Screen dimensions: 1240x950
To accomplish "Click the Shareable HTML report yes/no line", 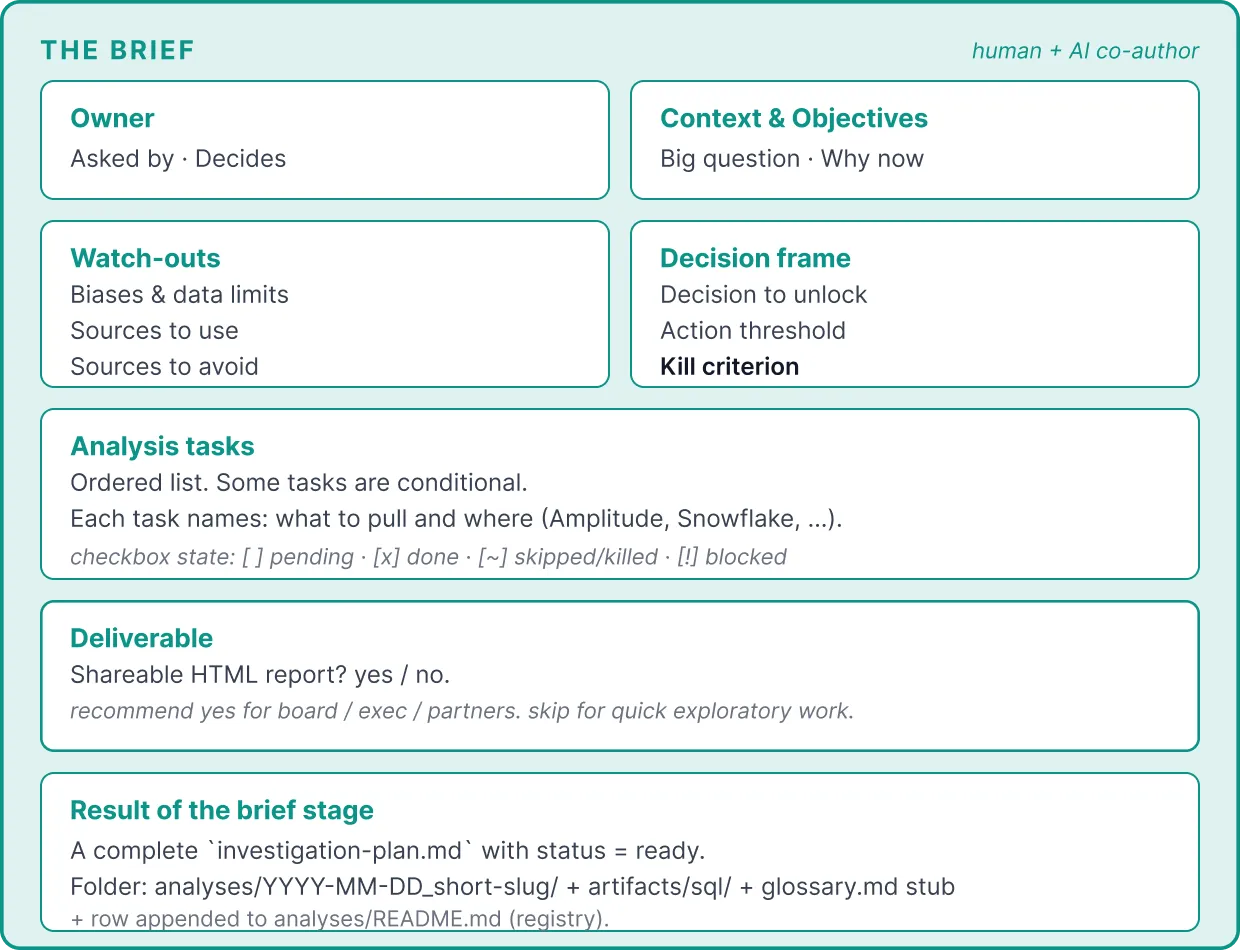I will coord(260,675).
